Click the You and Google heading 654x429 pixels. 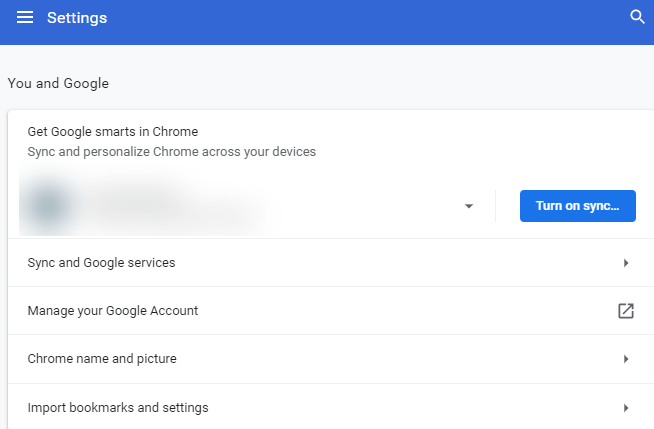pos(58,83)
